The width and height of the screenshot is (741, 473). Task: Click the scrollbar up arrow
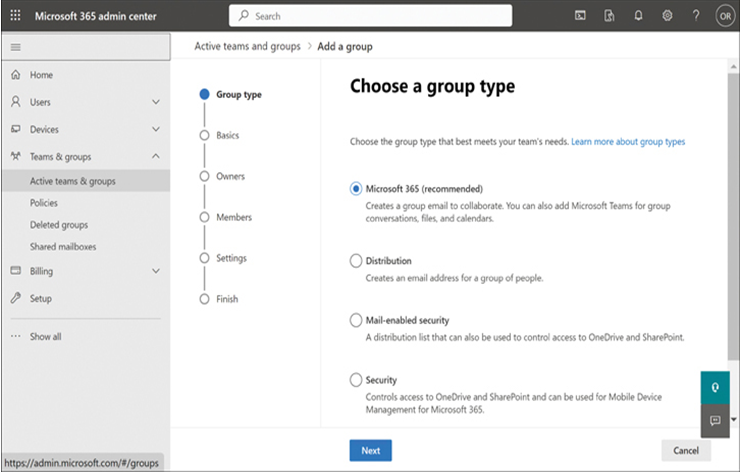(x=733, y=67)
